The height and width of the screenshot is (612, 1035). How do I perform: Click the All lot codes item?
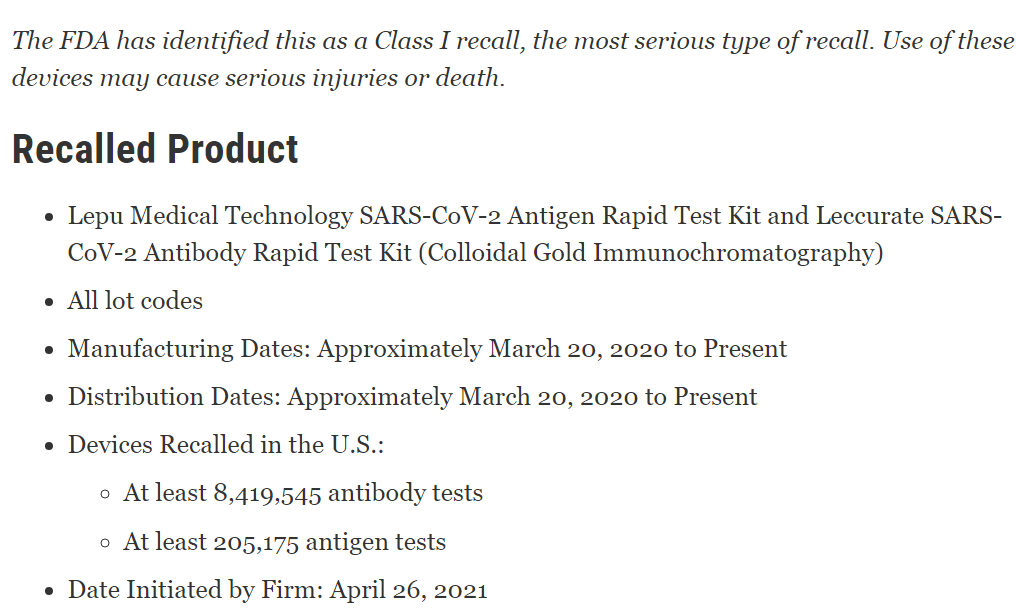click(x=135, y=301)
